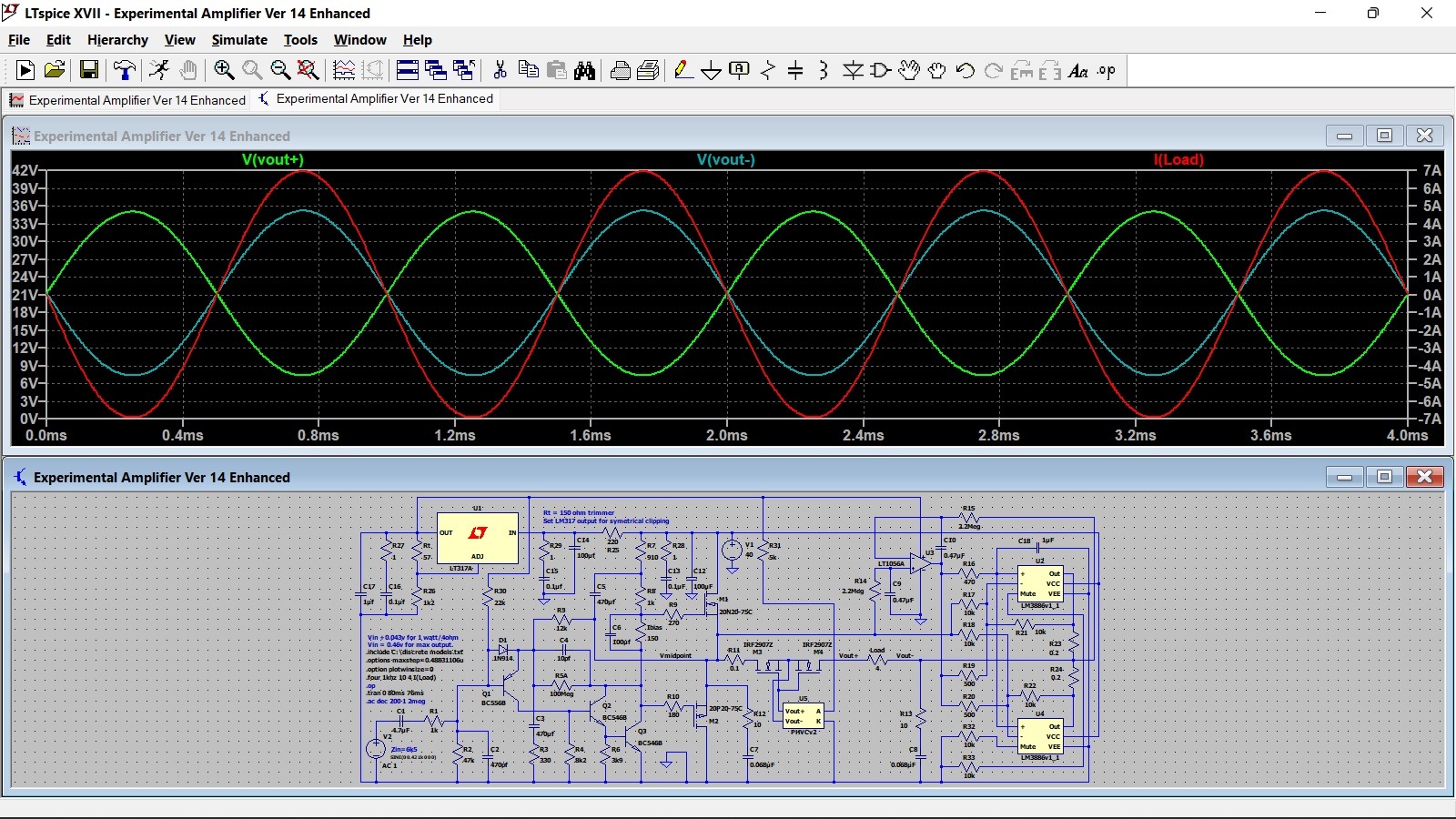
Task: Maximize the schematic child window
Action: point(1385,477)
